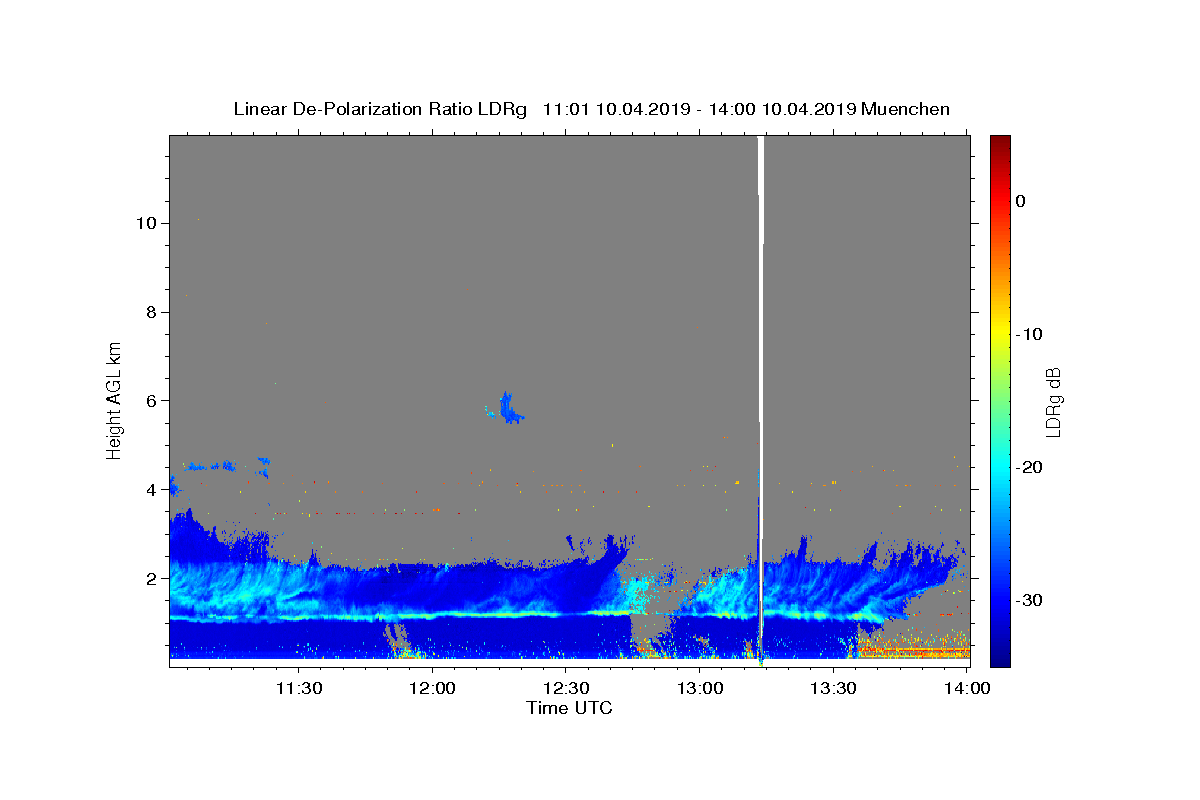Screen dimensions: 1200x800
Task: Click the 11:30 time tick label
Action: tap(298, 688)
